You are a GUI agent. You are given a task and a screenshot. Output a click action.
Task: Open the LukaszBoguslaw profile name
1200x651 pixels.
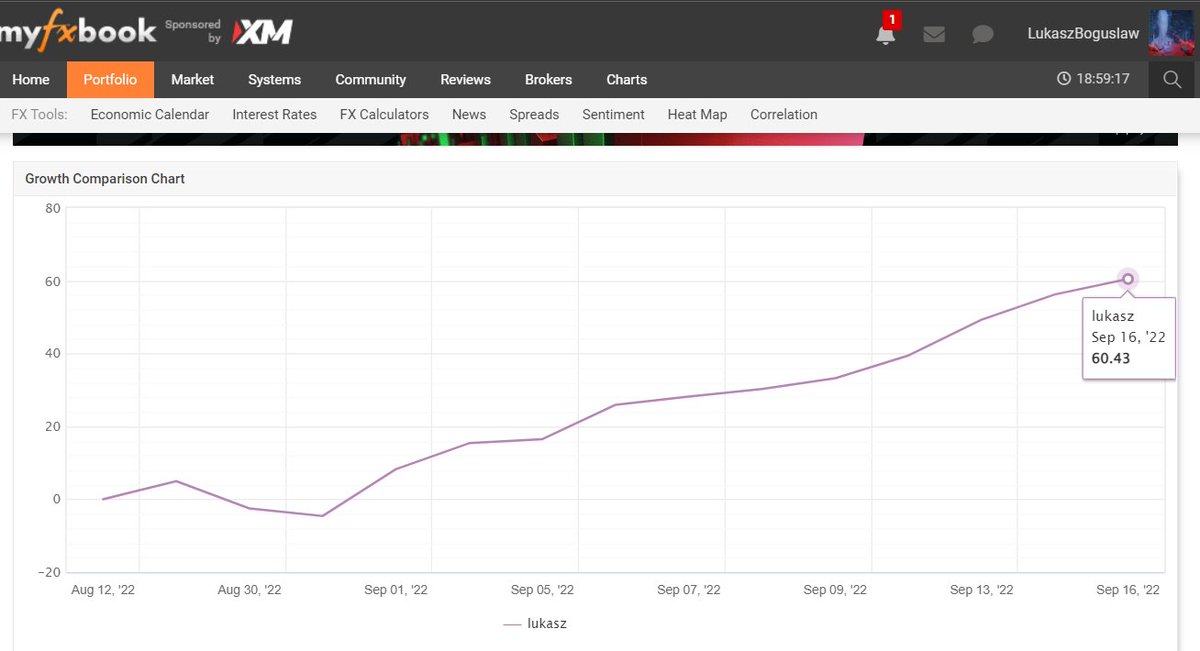coord(1083,34)
